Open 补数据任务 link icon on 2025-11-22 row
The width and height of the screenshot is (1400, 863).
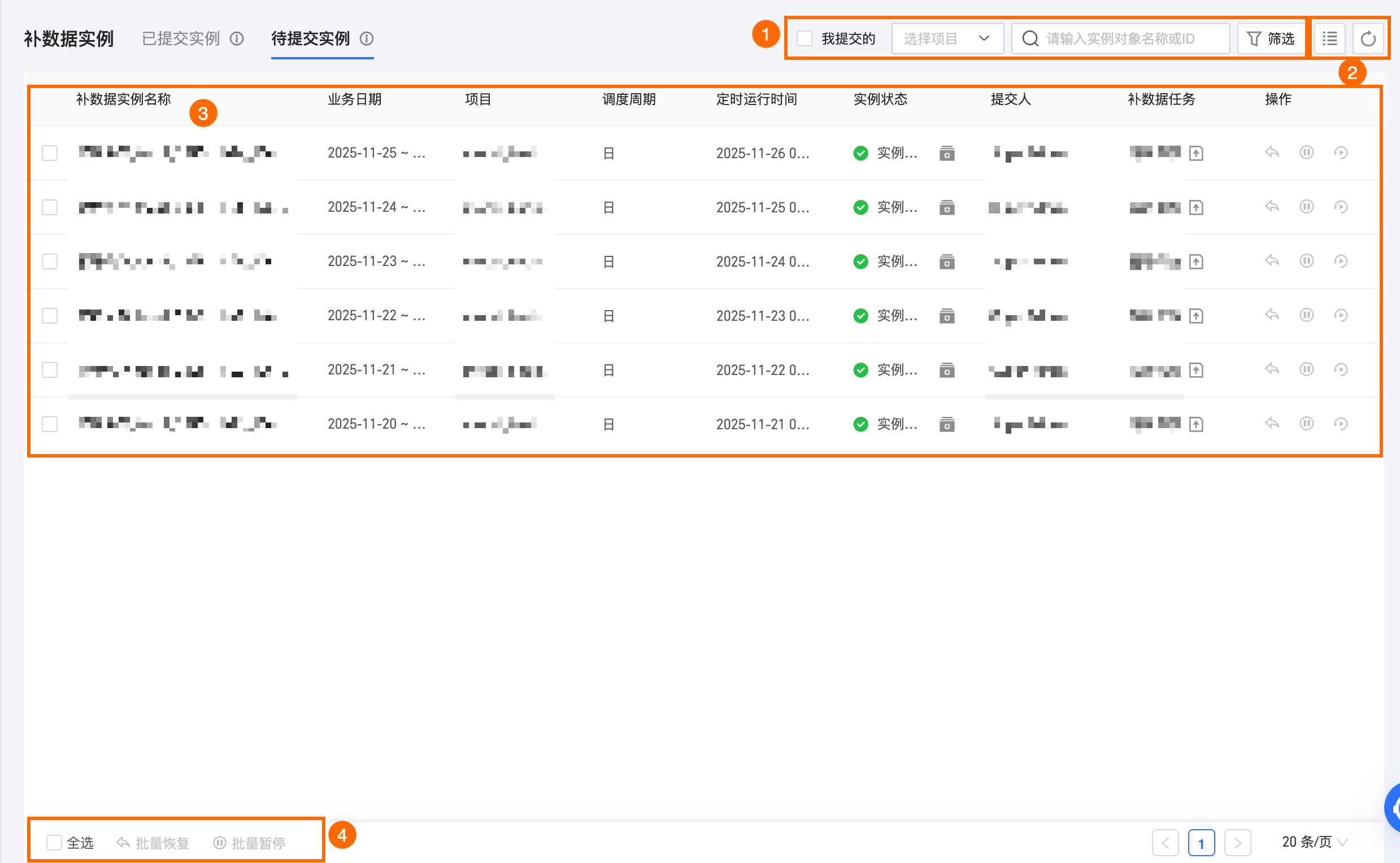(1196, 316)
